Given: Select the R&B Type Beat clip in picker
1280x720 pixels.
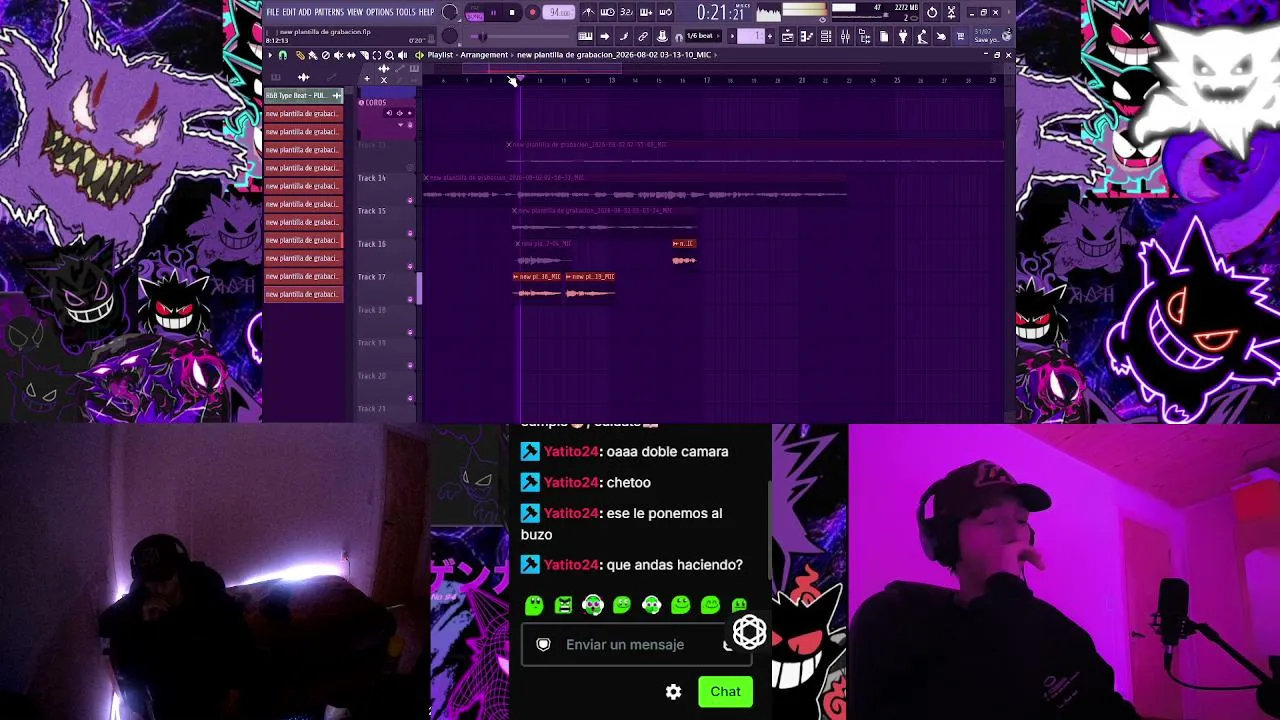Looking at the screenshot, I should [x=303, y=96].
